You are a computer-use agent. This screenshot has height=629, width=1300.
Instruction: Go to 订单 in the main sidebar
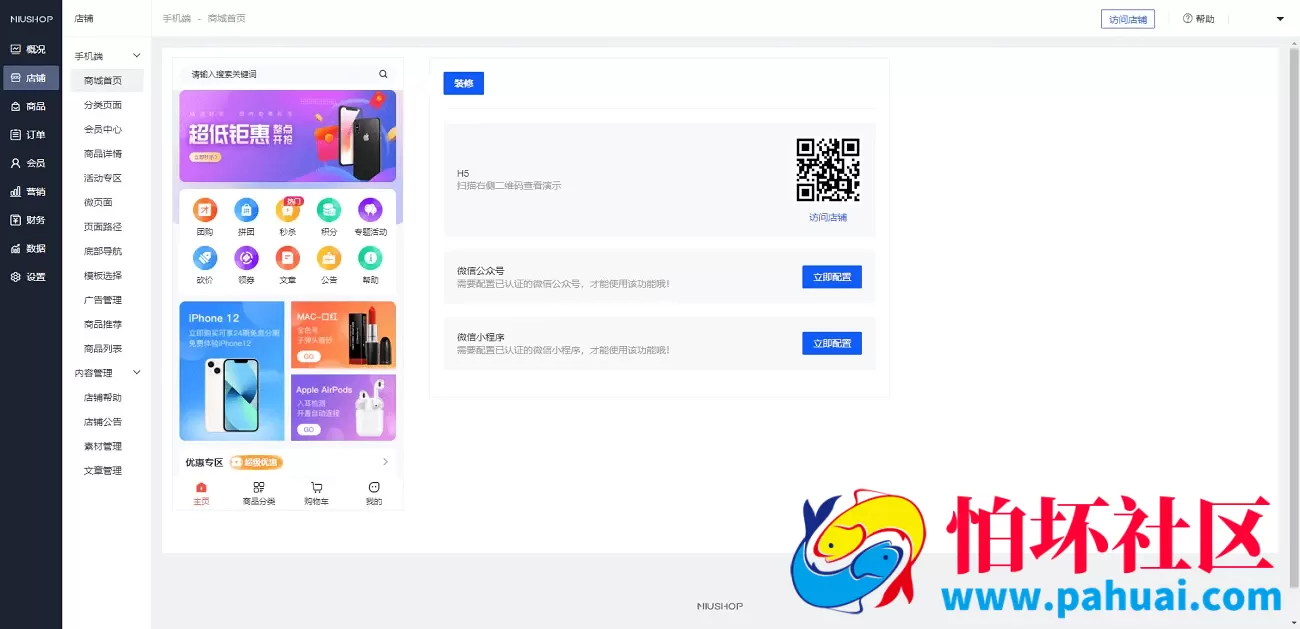[30, 135]
